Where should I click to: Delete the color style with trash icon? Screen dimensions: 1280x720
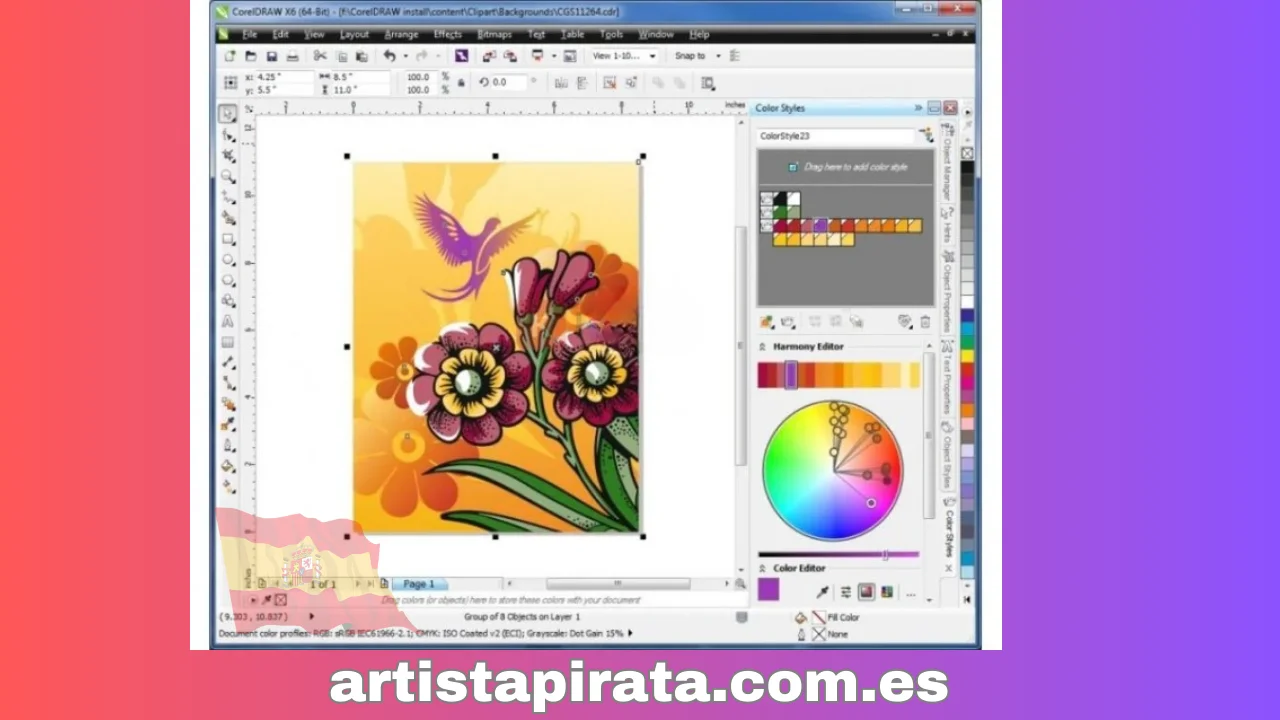pyautogui.click(x=925, y=322)
